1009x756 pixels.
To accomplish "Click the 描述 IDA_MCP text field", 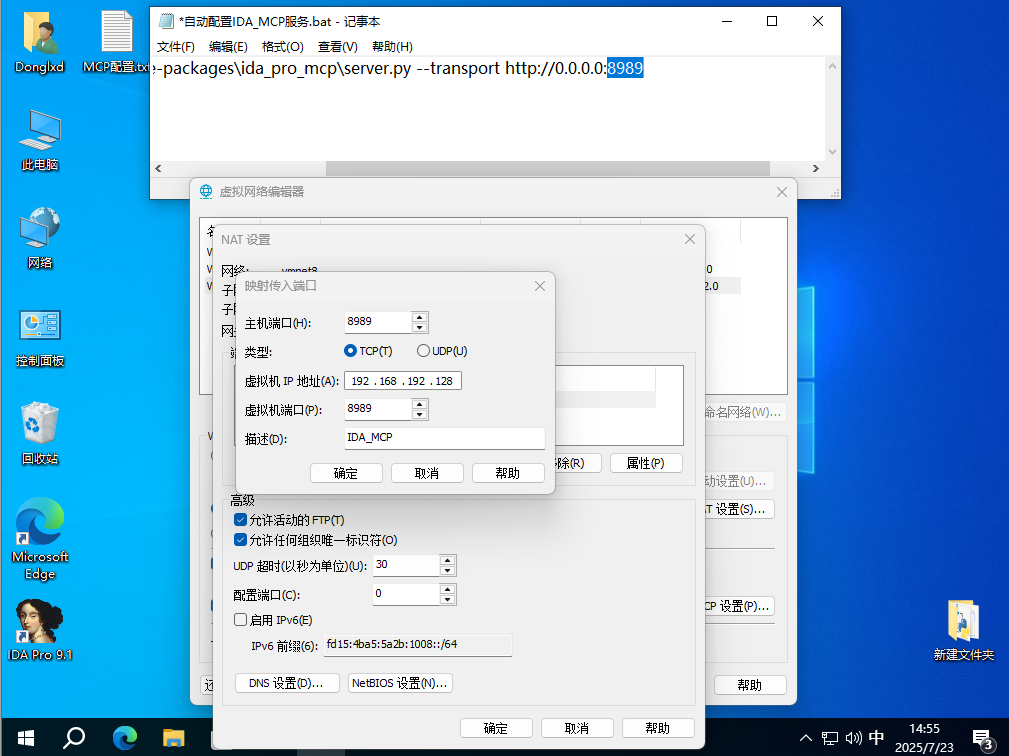I will (444, 438).
